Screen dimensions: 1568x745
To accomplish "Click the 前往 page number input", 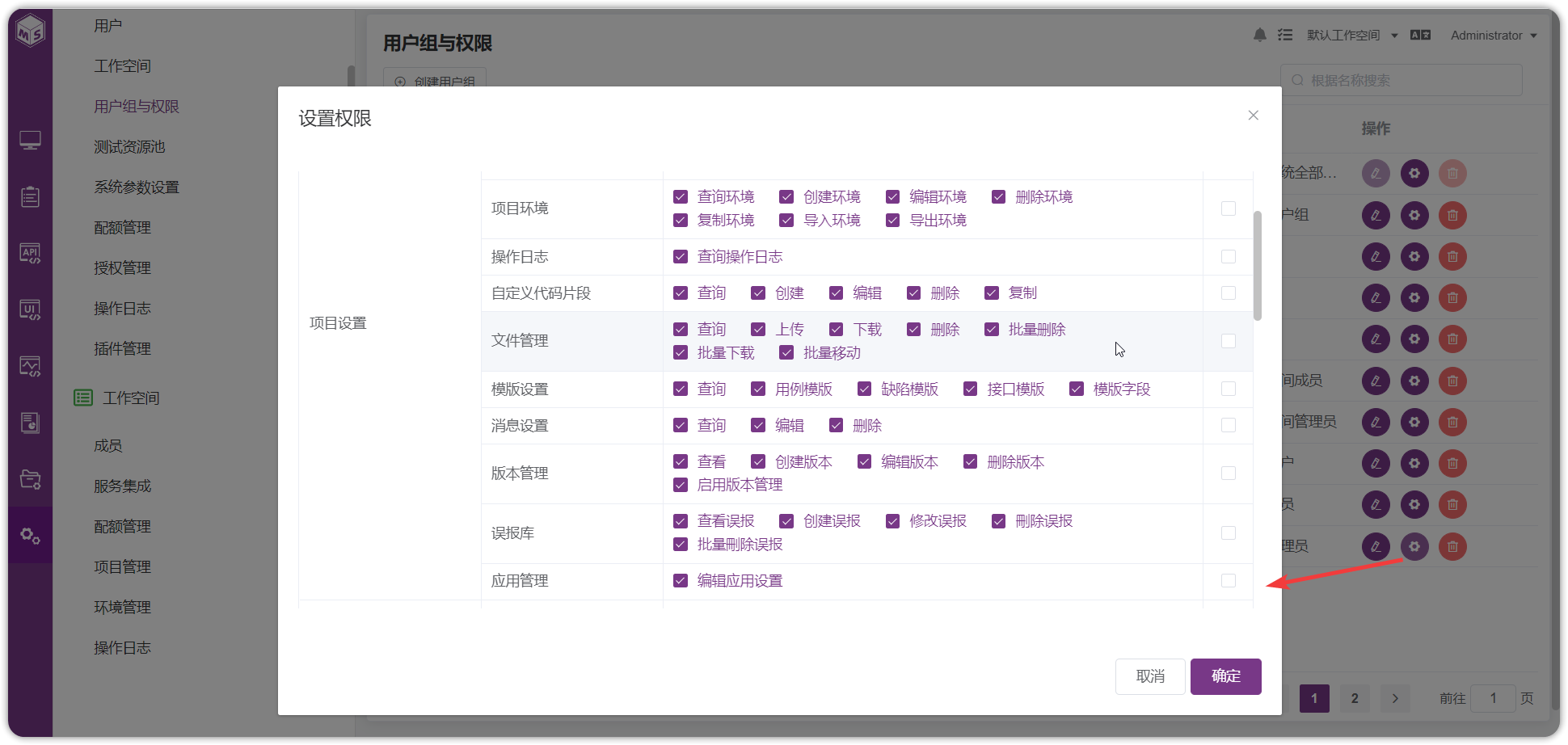I will coord(1493,698).
